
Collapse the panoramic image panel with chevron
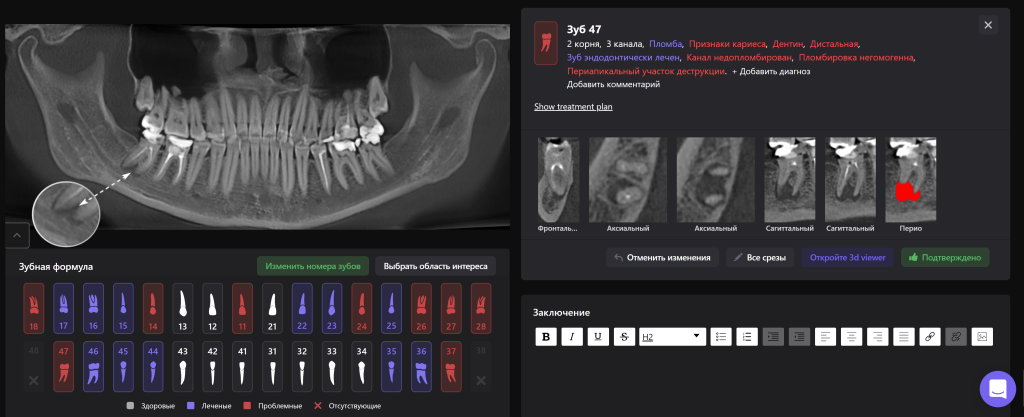point(17,236)
